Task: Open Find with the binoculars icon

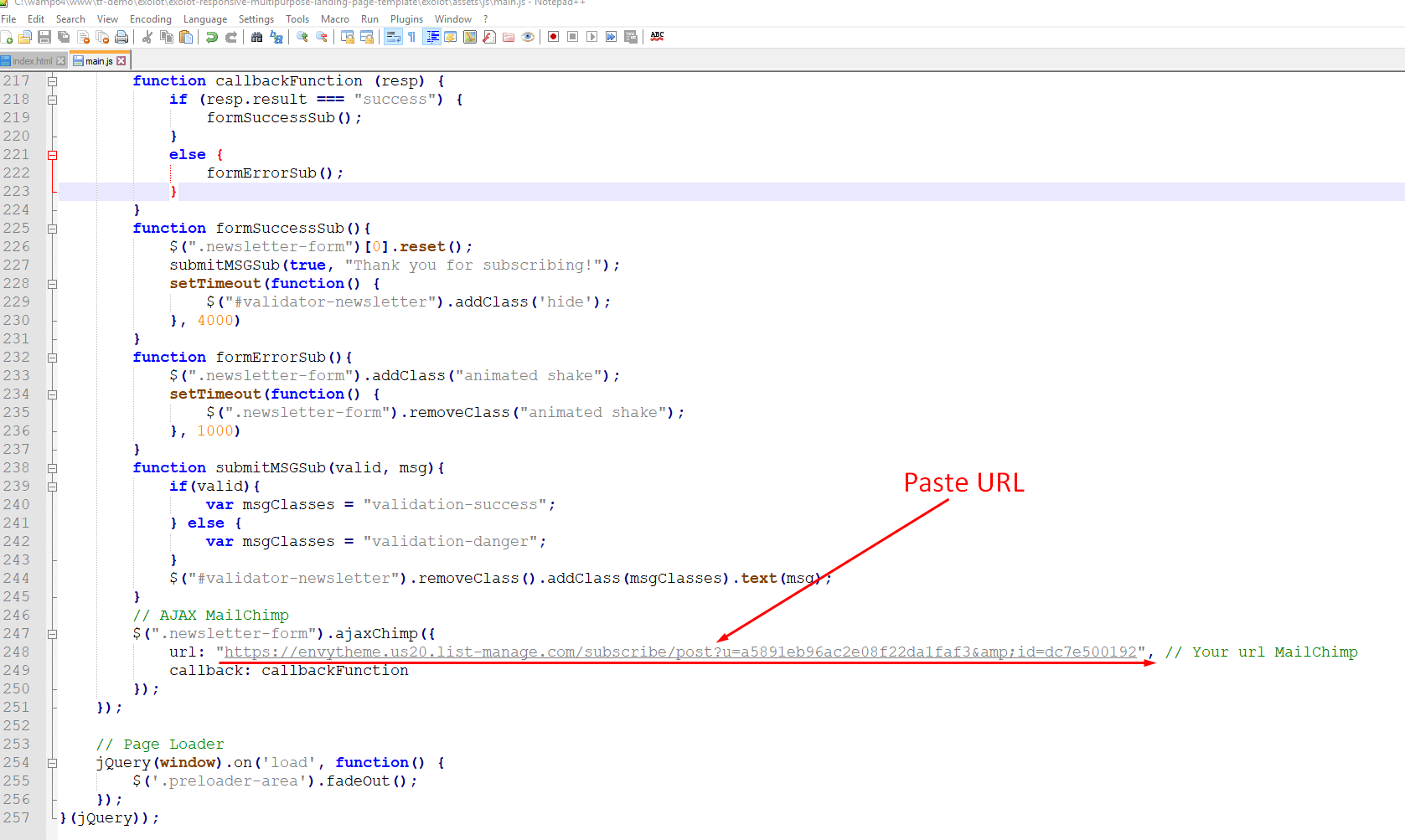Action: coord(257,37)
